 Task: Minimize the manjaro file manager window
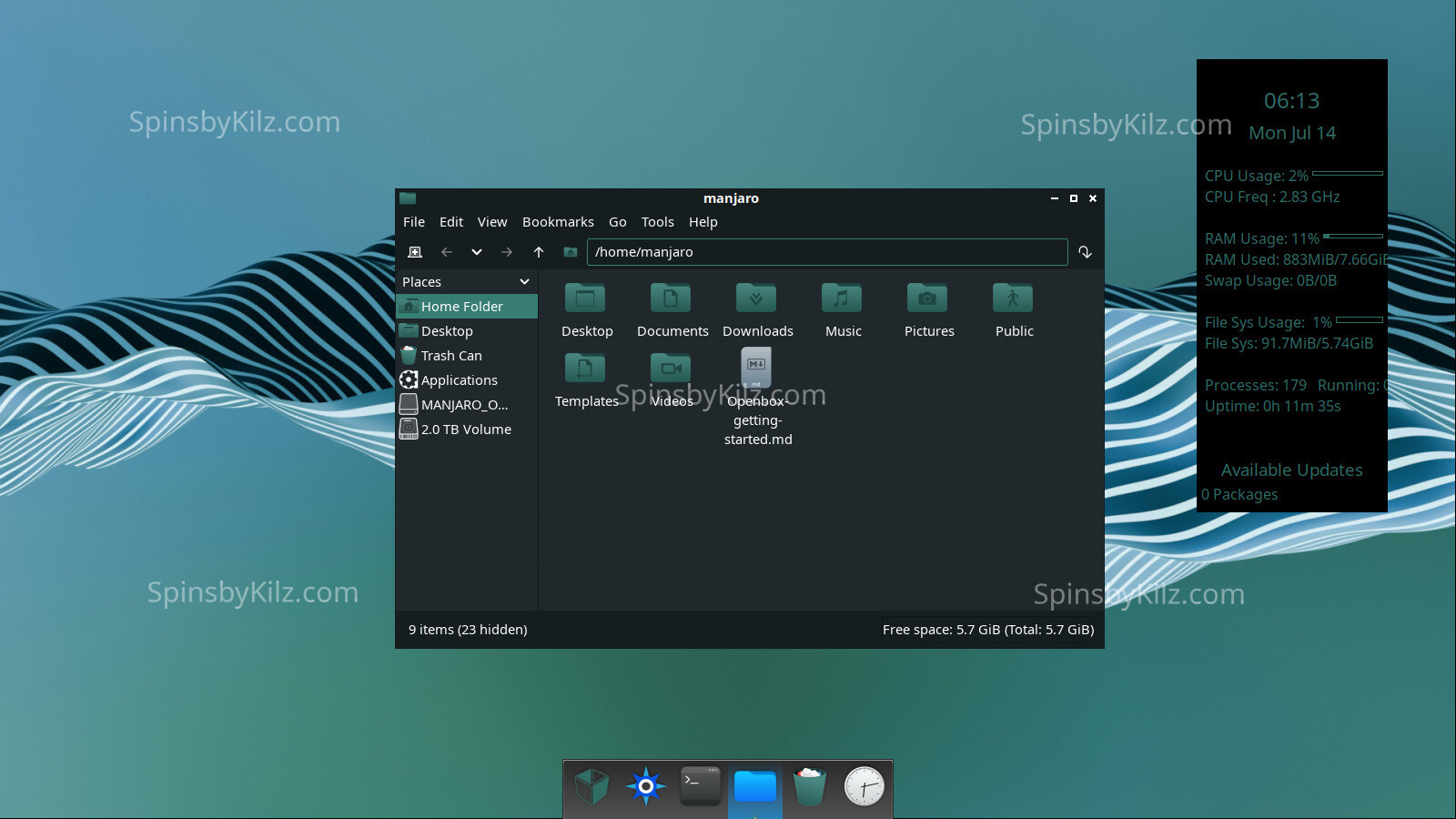[1055, 198]
